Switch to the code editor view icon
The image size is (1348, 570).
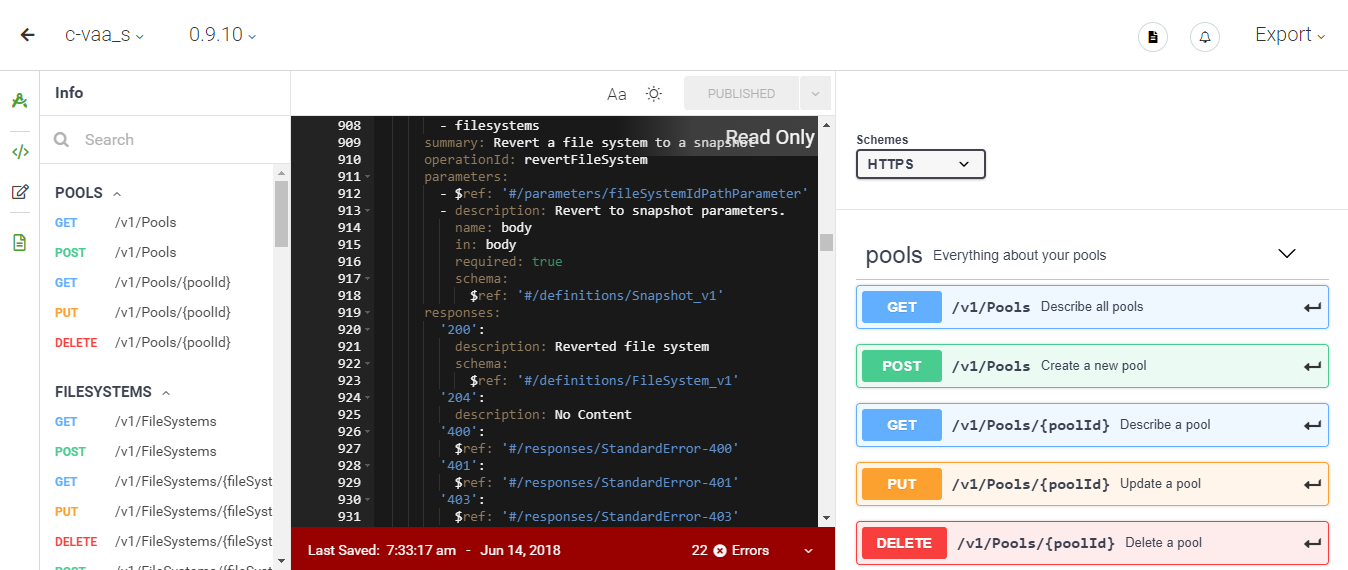20,152
